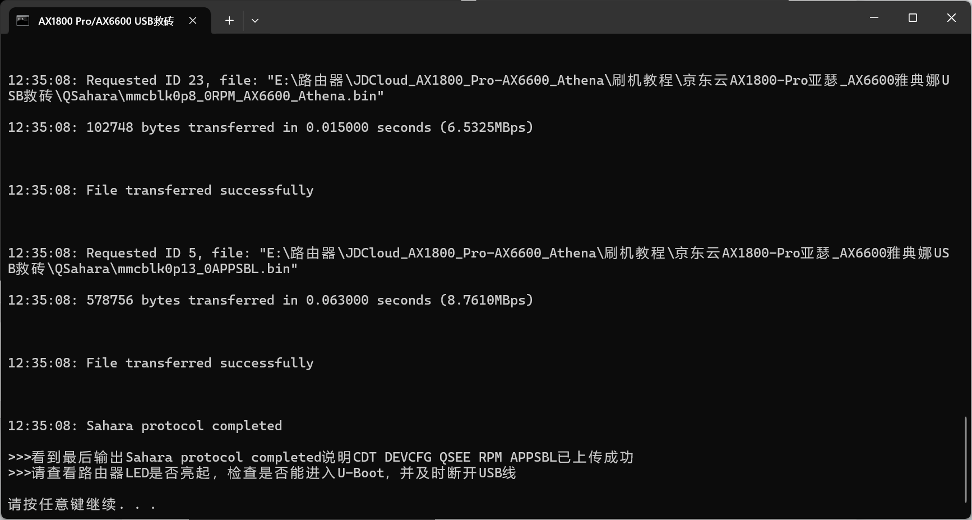Open a new terminal tab

pyautogui.click(x=229, y=20)
